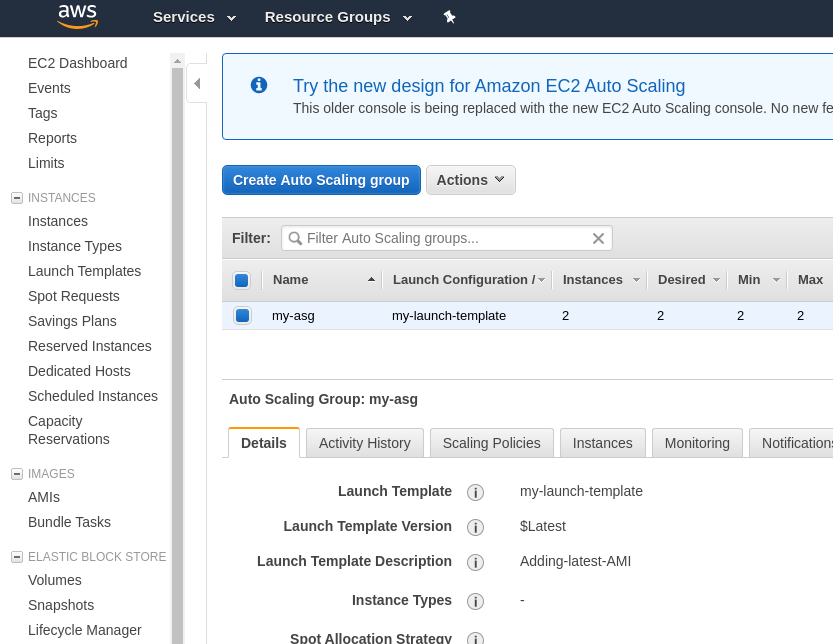Click the Name column sort arrow
Screen dimensions: 833x644
pos(371,279)
